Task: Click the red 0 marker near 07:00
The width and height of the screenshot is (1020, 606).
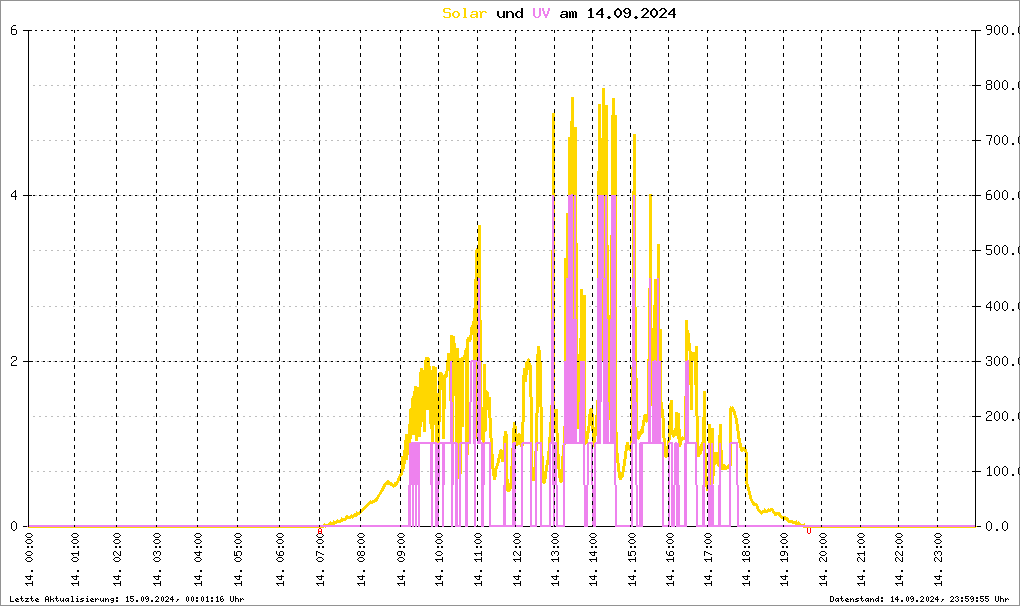Action: tap(320, 531)
